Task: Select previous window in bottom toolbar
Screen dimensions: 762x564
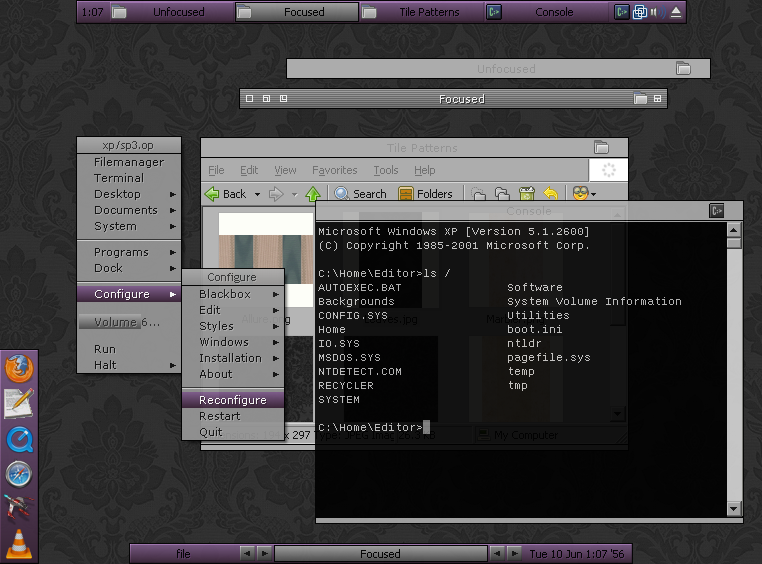Action: click(497, 553)
